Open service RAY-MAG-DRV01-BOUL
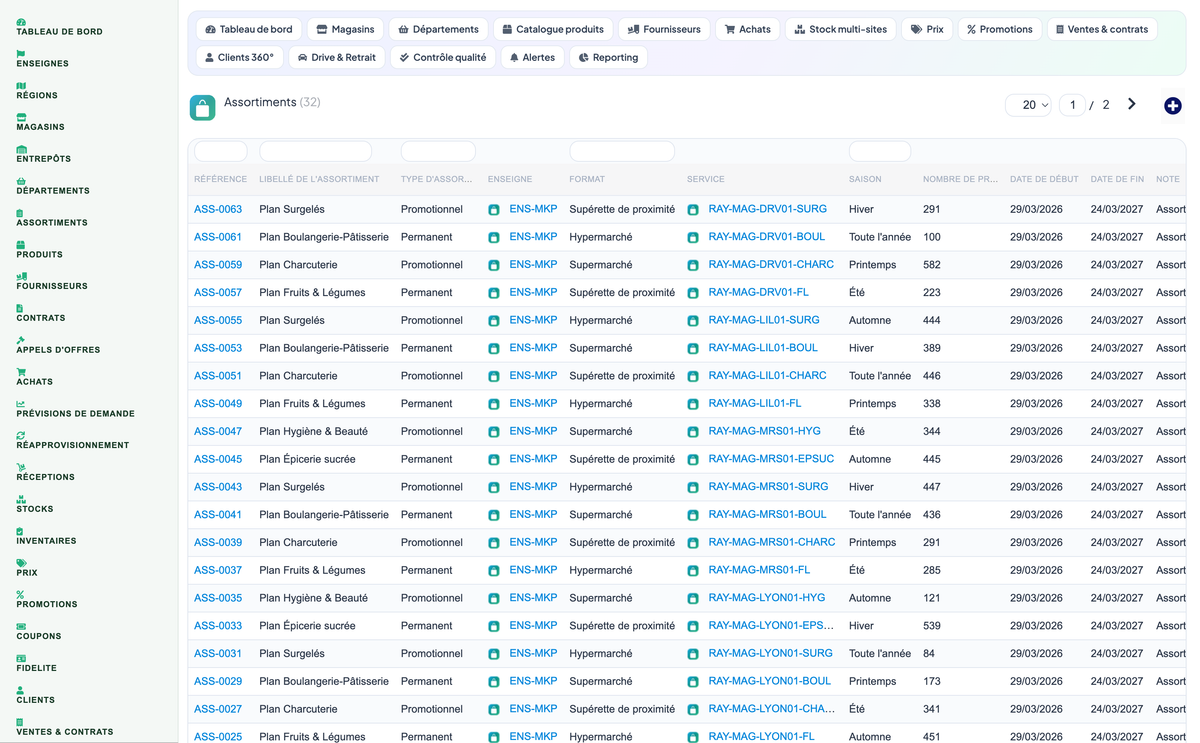This screenshot has width=1200, height=743. click(766, 237)
